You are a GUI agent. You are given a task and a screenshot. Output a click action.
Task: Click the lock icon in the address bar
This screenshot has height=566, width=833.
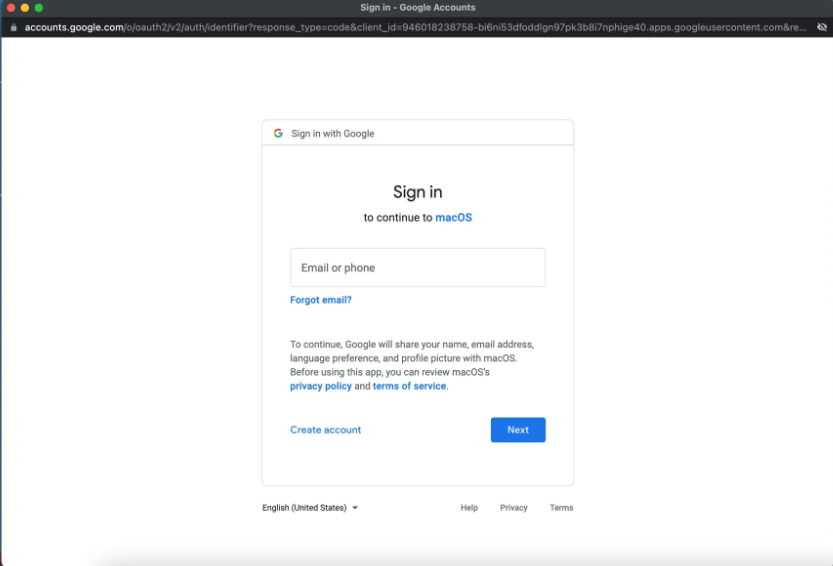(x=13, y=27)
